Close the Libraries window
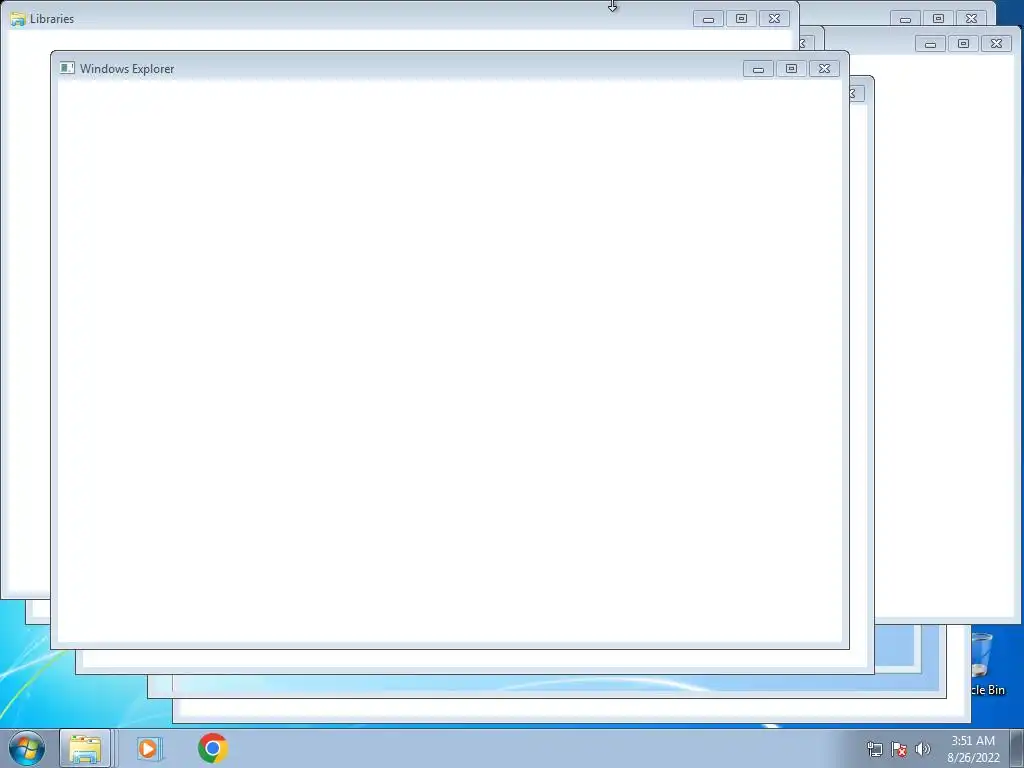The height and width of the screenshot is (768, 1024). tap(775, 19)
